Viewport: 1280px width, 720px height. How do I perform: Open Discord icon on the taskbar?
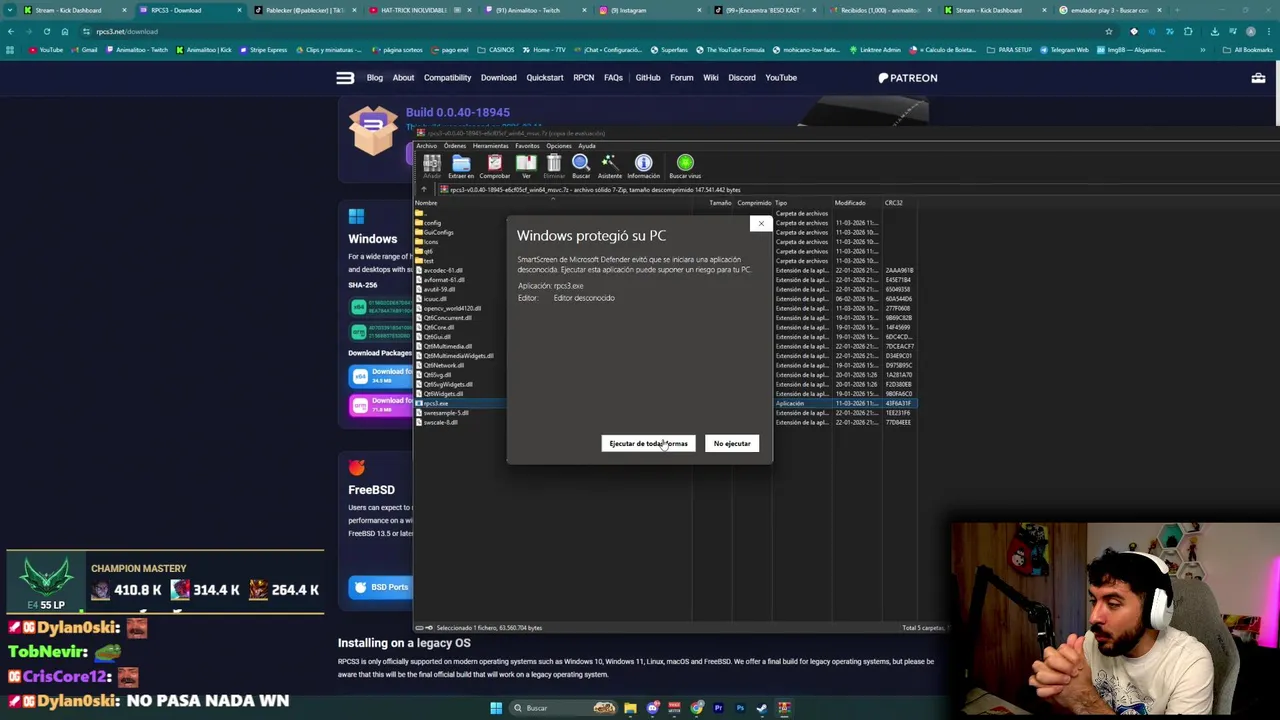(x=652, y=708)
